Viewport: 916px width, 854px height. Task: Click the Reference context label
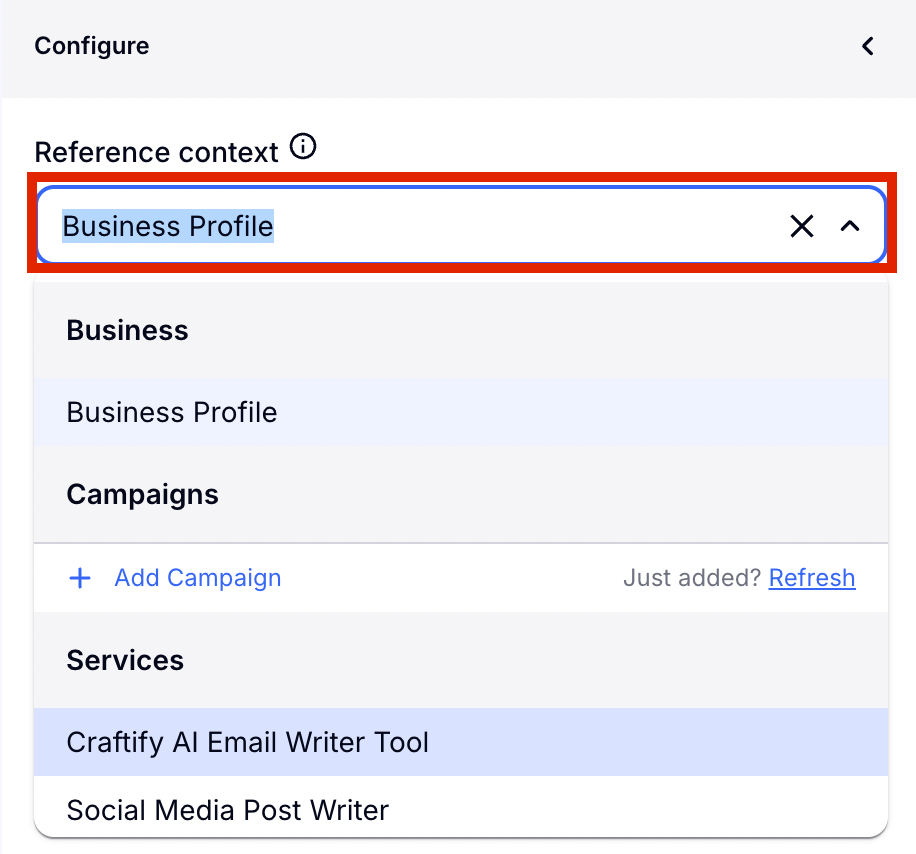(x=156, y=152)
